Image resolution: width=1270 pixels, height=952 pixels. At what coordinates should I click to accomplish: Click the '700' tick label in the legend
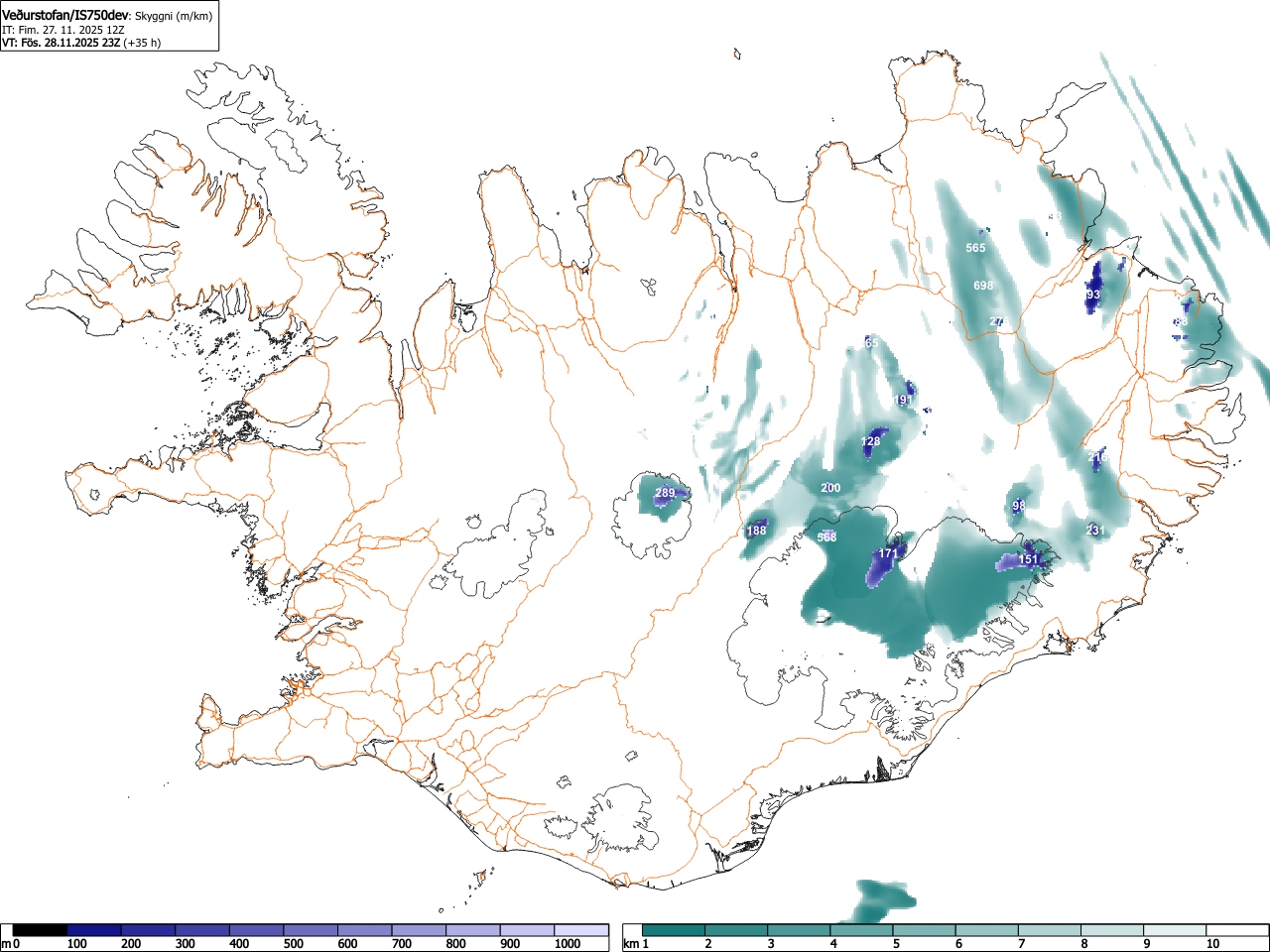[401, 944]
